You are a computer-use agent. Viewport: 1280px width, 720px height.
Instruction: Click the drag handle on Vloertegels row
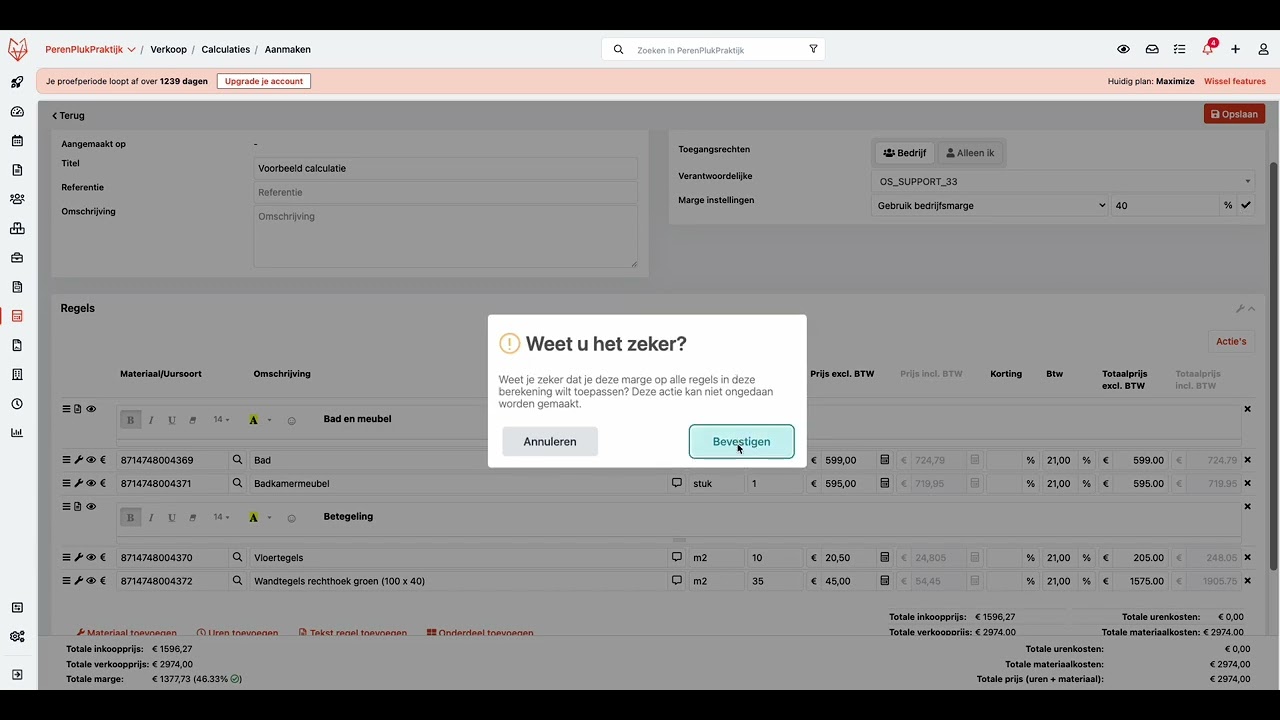coord(67,557)
